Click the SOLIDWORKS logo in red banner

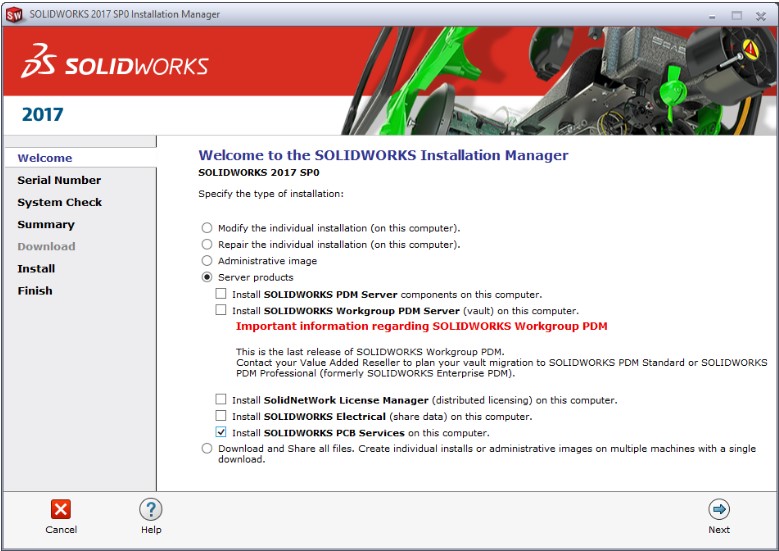115,62
